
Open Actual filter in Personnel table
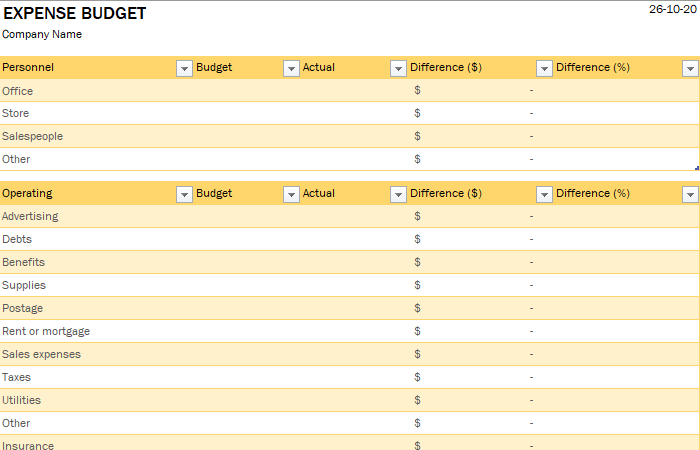(x=398, y=69)
